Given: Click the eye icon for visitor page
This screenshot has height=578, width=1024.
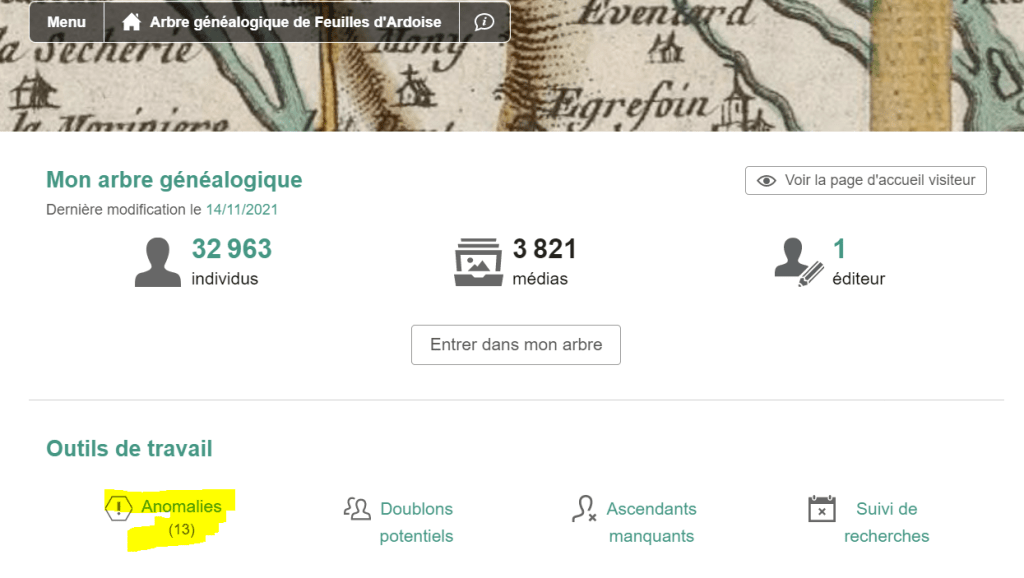Looking at the screenshot, I should (x=766, y=181).
